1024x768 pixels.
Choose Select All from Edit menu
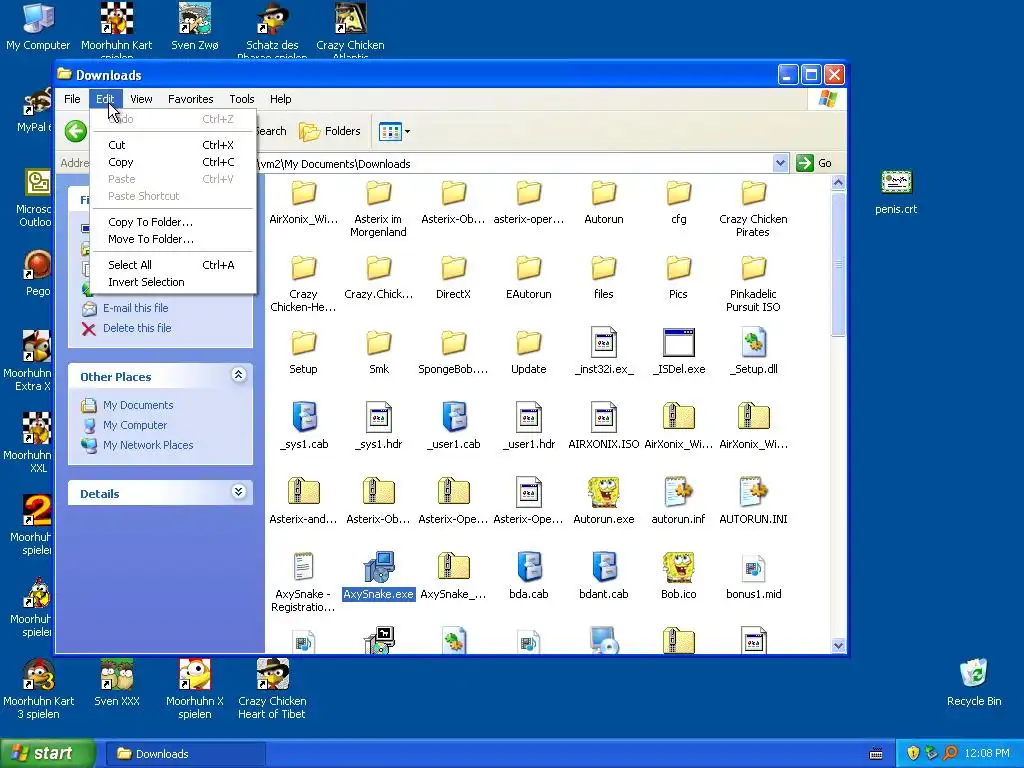pyautogui.click(x=172, y=265)
